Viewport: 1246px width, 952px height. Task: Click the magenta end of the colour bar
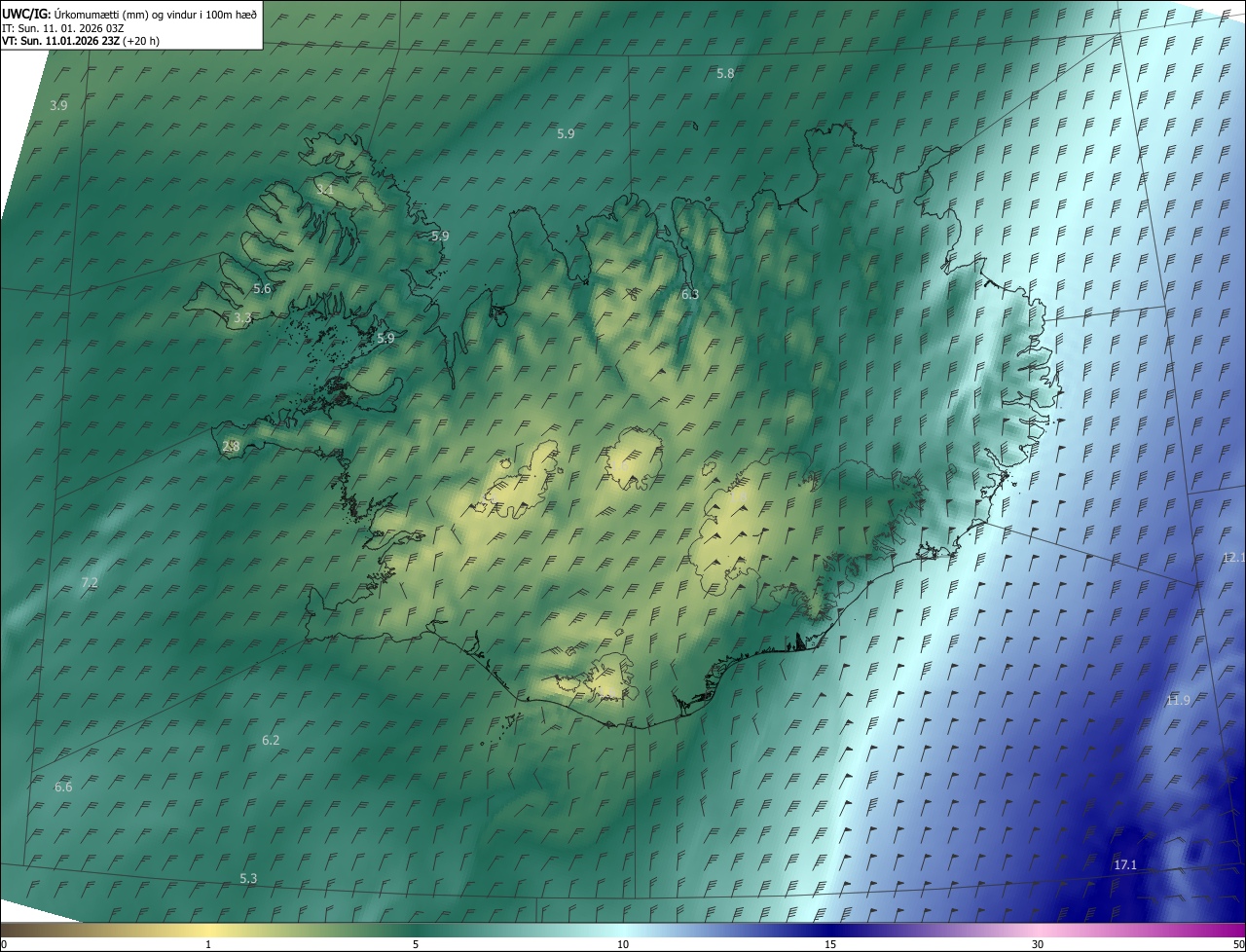pos(1234,930)
